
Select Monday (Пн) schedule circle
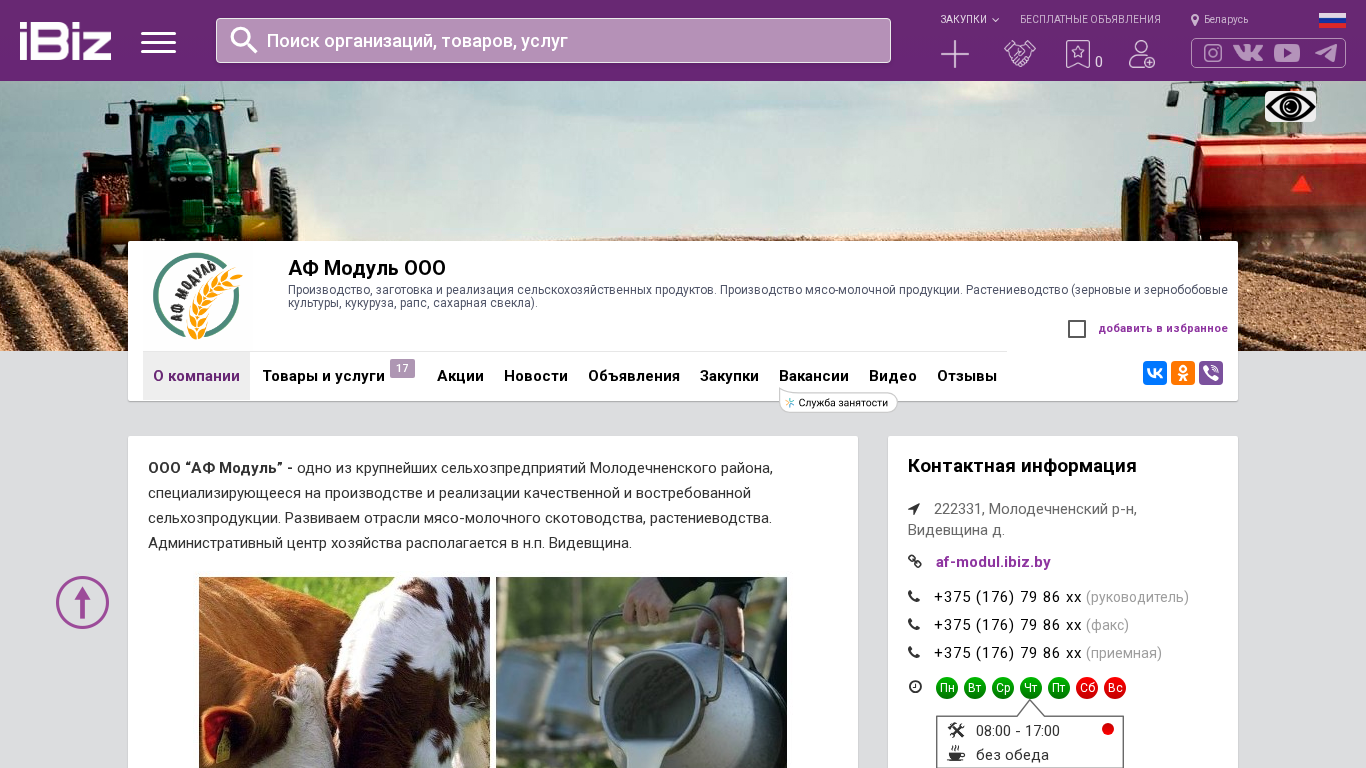pos(947,688)
